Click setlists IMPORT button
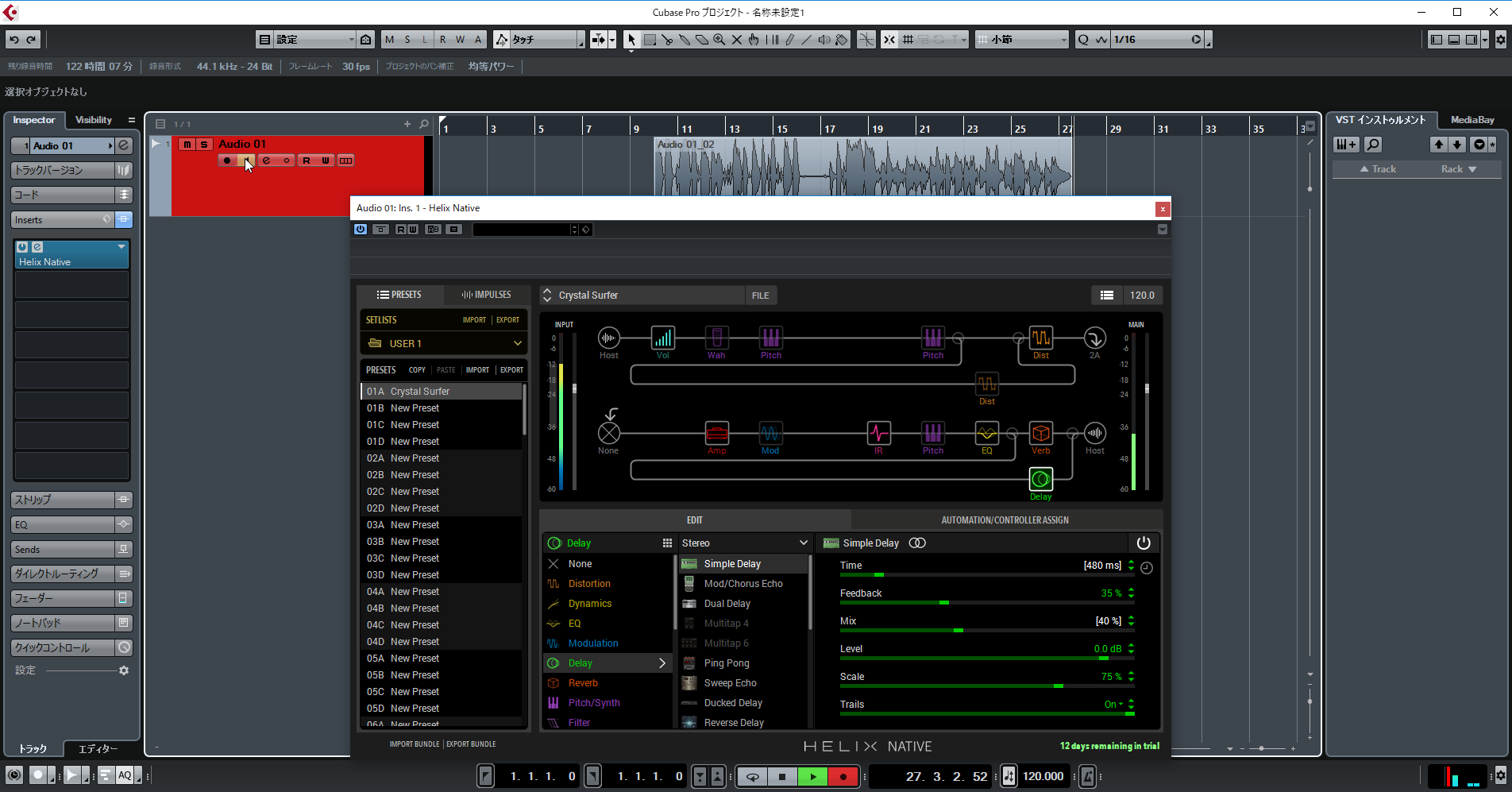This screenshot has height=792, width=1512. click(x=474, y=320)
